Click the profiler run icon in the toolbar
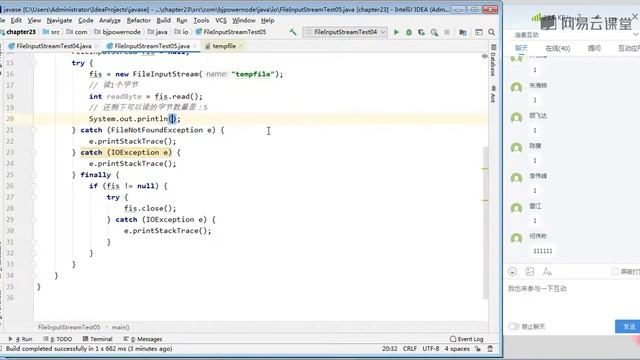The height and width of the screenshot is (360, 640). [x=434, y=32]
